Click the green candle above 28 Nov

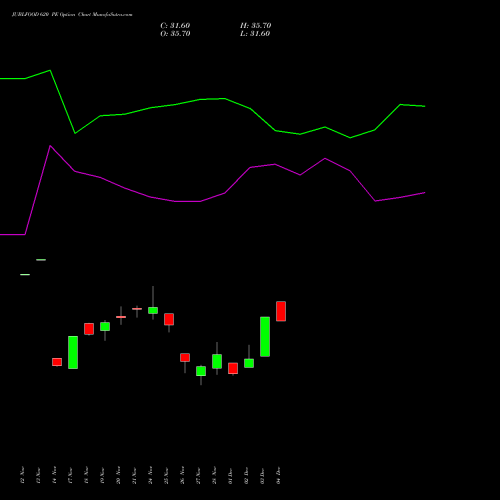click(217, 361)
